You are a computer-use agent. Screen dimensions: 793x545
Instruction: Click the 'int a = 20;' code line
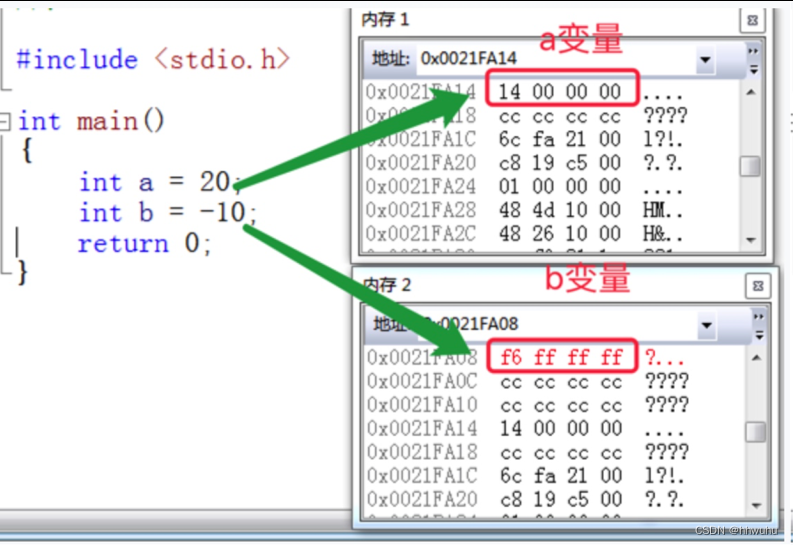point(160,182)
